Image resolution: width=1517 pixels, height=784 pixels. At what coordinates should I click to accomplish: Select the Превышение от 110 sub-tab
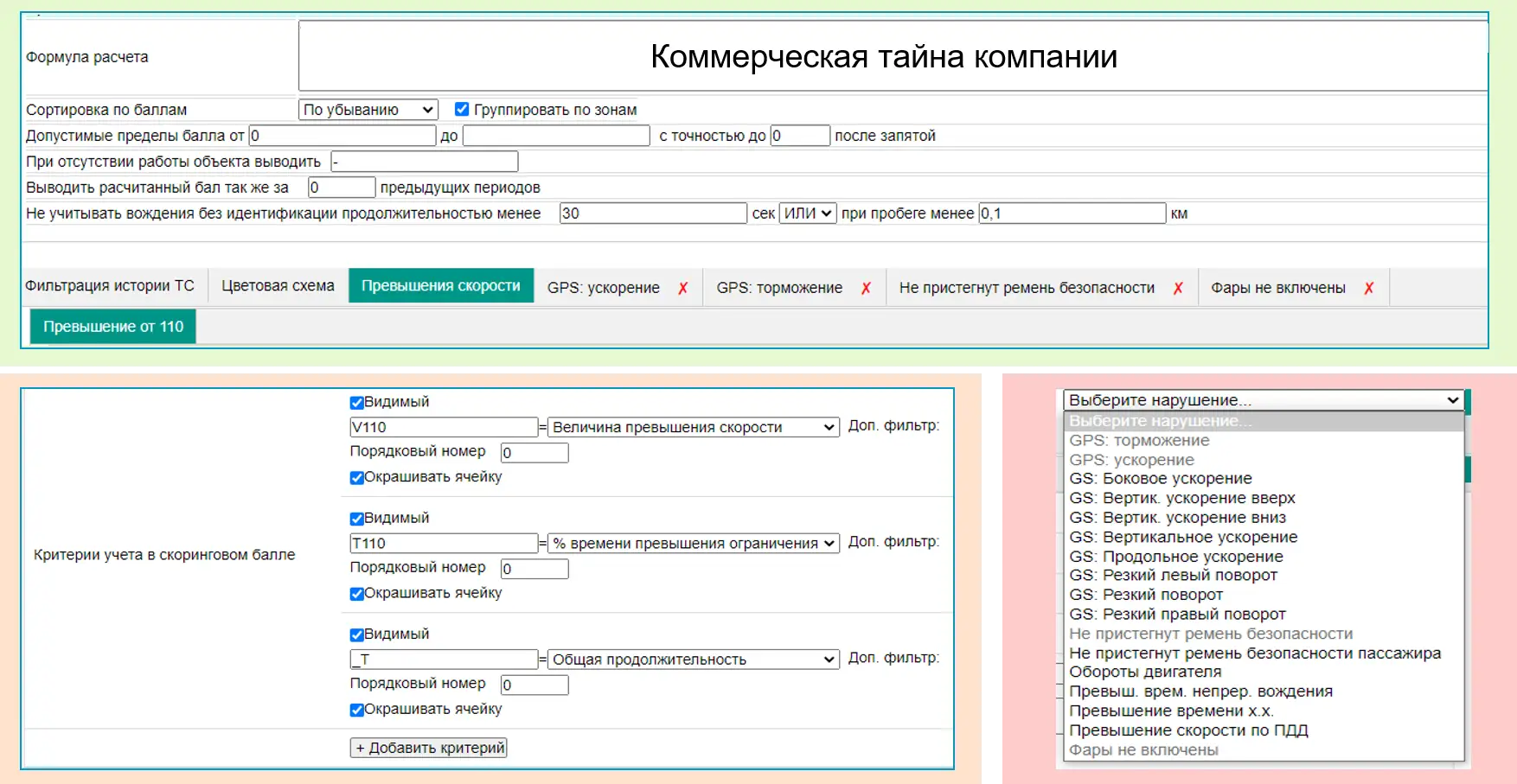[x=113, y=327]
